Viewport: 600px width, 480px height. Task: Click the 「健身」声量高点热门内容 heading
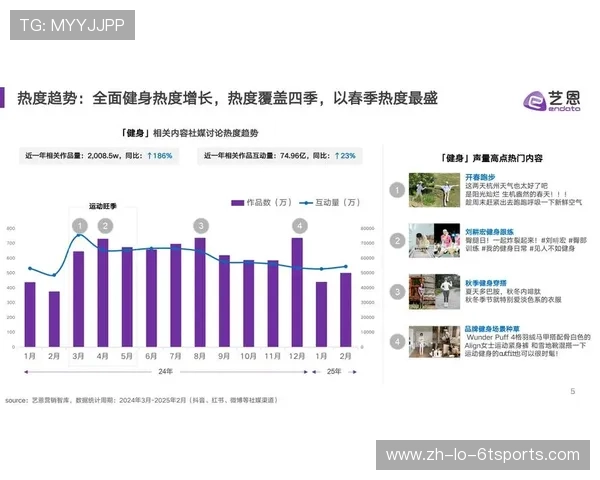pos(491,158)
